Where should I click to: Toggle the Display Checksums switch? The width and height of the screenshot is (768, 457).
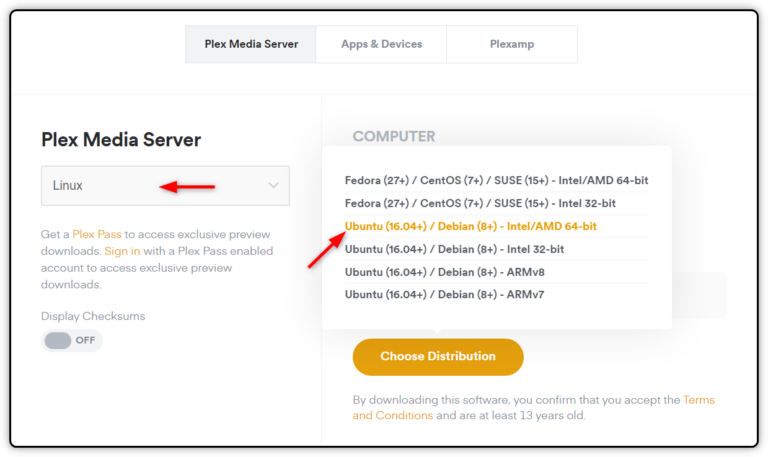click(x=71, y=340)
